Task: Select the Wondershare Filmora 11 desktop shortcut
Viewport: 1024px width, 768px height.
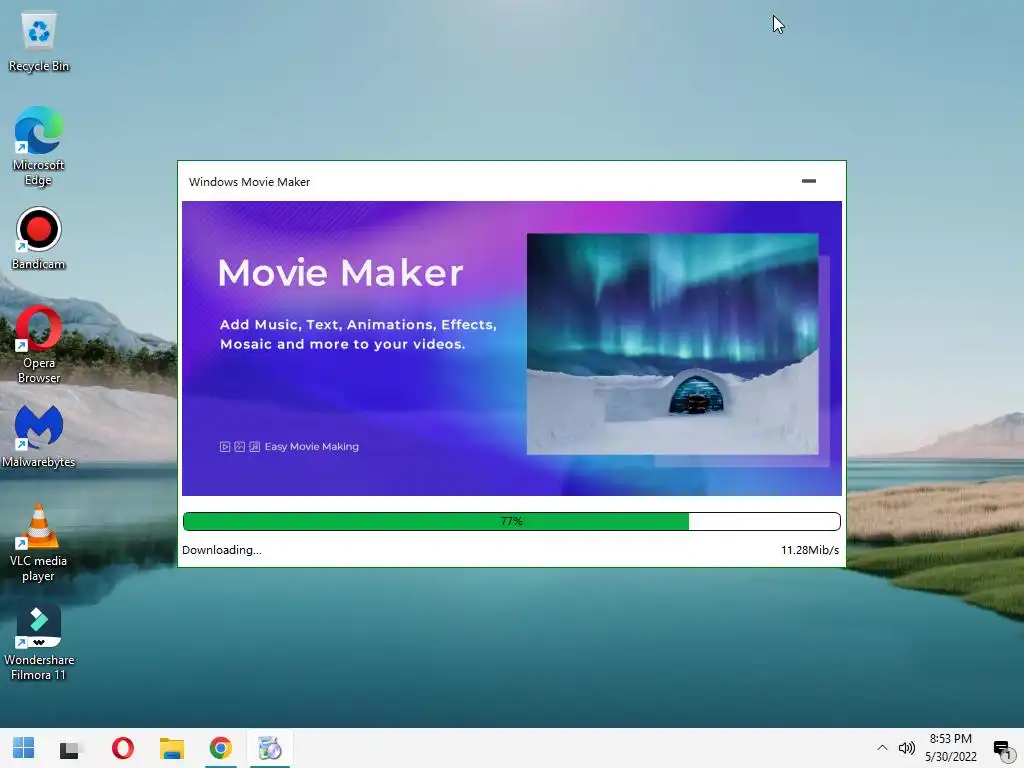Action: point(39,643)
